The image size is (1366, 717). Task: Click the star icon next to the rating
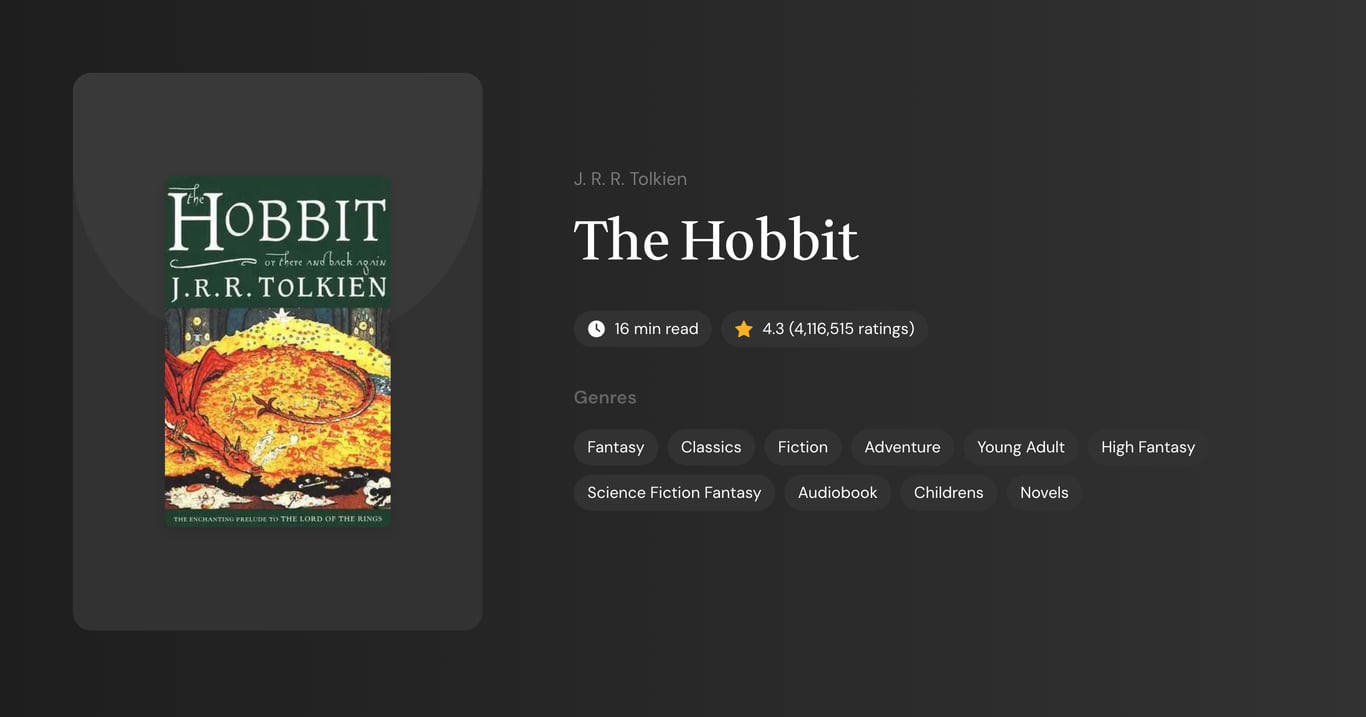pos(742,328)
